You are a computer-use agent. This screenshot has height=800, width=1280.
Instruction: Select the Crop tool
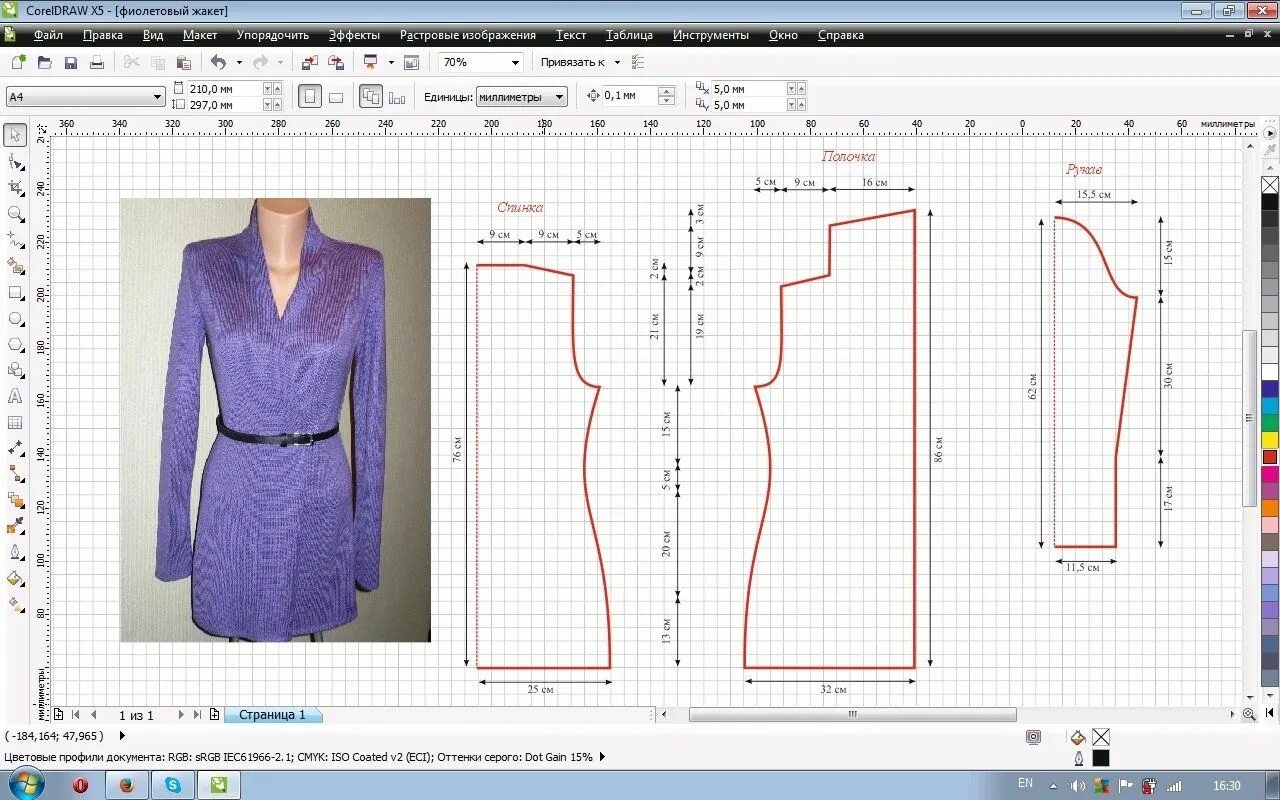coord(15,187)
